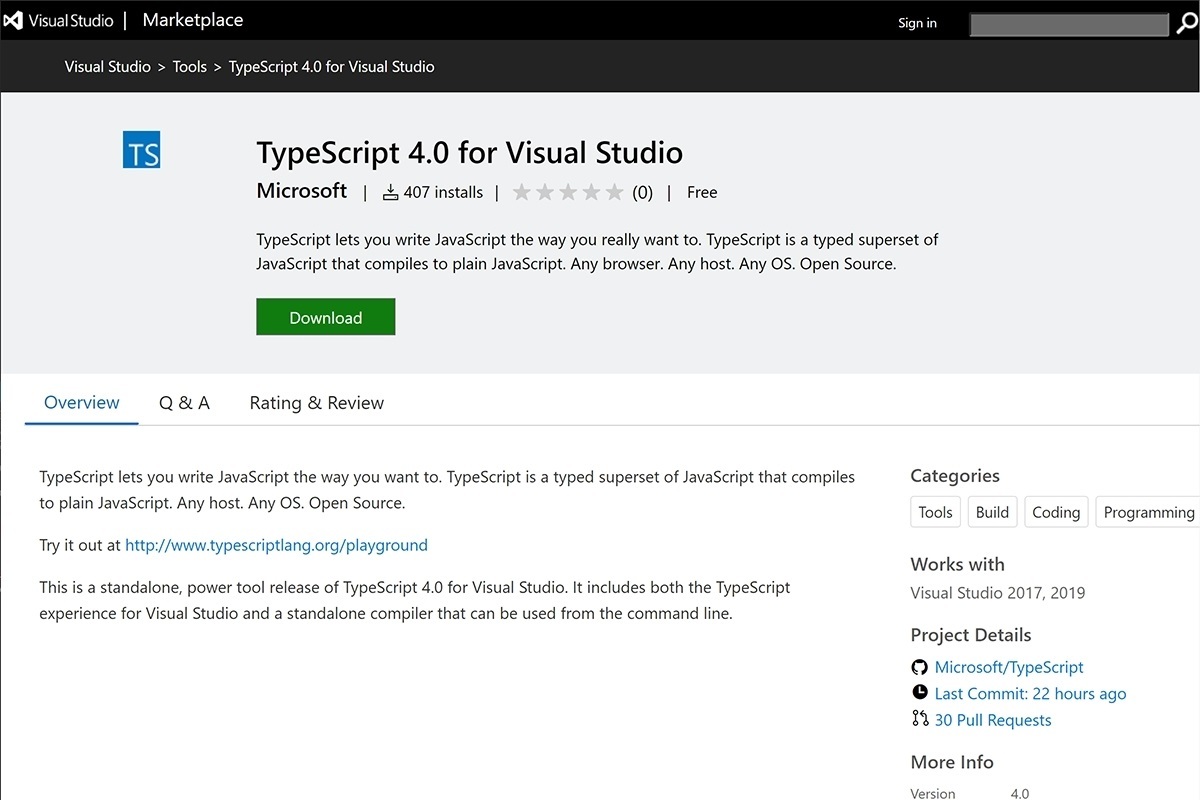This screenshot has width=1200, height=800.
Task: Select the Programming category tag
Action: point(1148,512)
